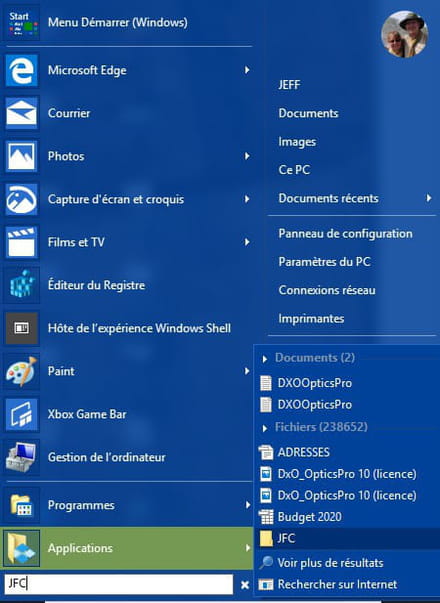Click Éditeur du Registre icon

point(22,285)
